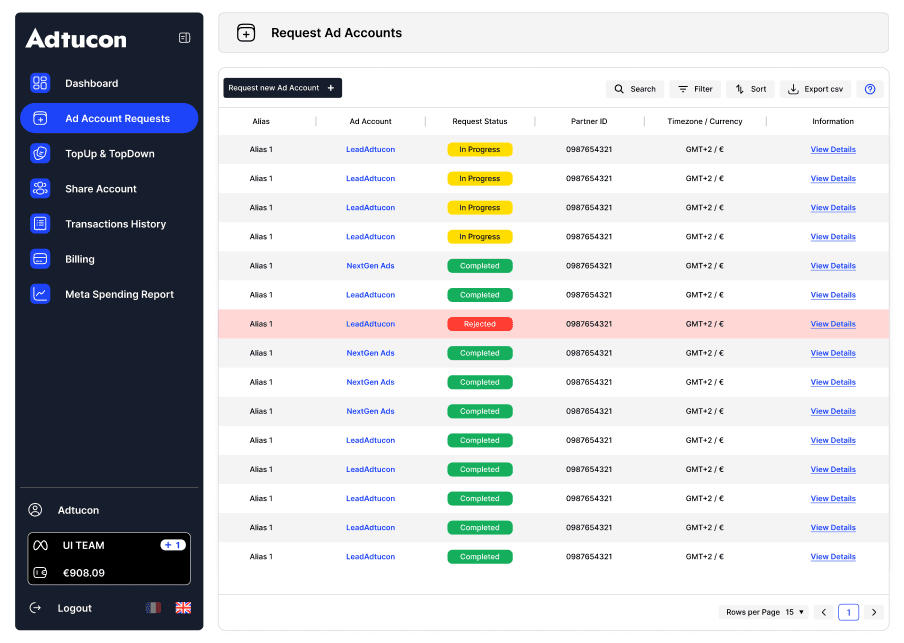This screenshot has width=904, height=643.
Task: Click the export download icon
Action: 793,89
